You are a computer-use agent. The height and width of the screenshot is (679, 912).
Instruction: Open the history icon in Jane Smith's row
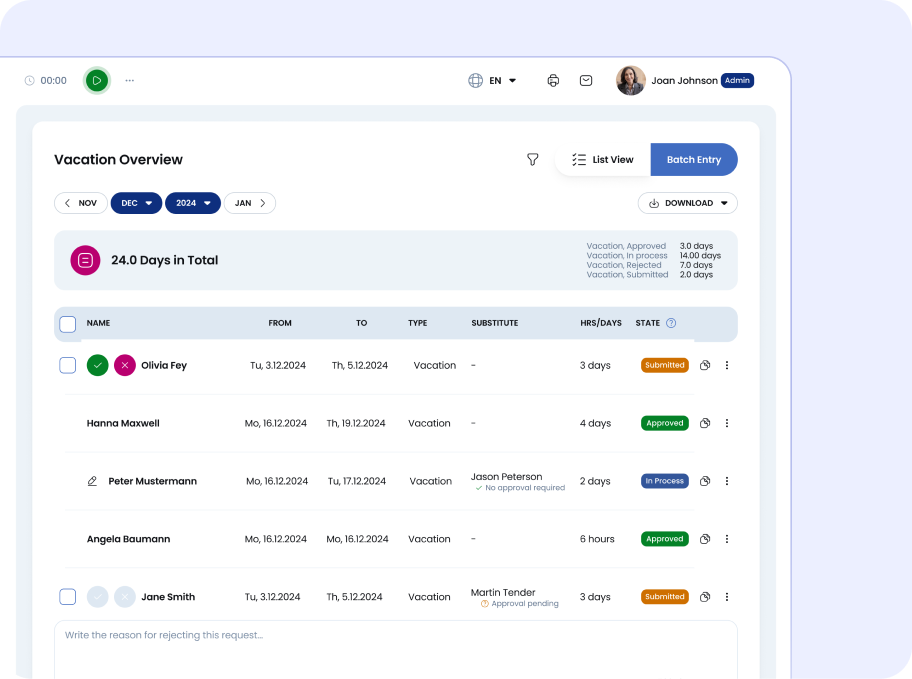click(705, 597)
